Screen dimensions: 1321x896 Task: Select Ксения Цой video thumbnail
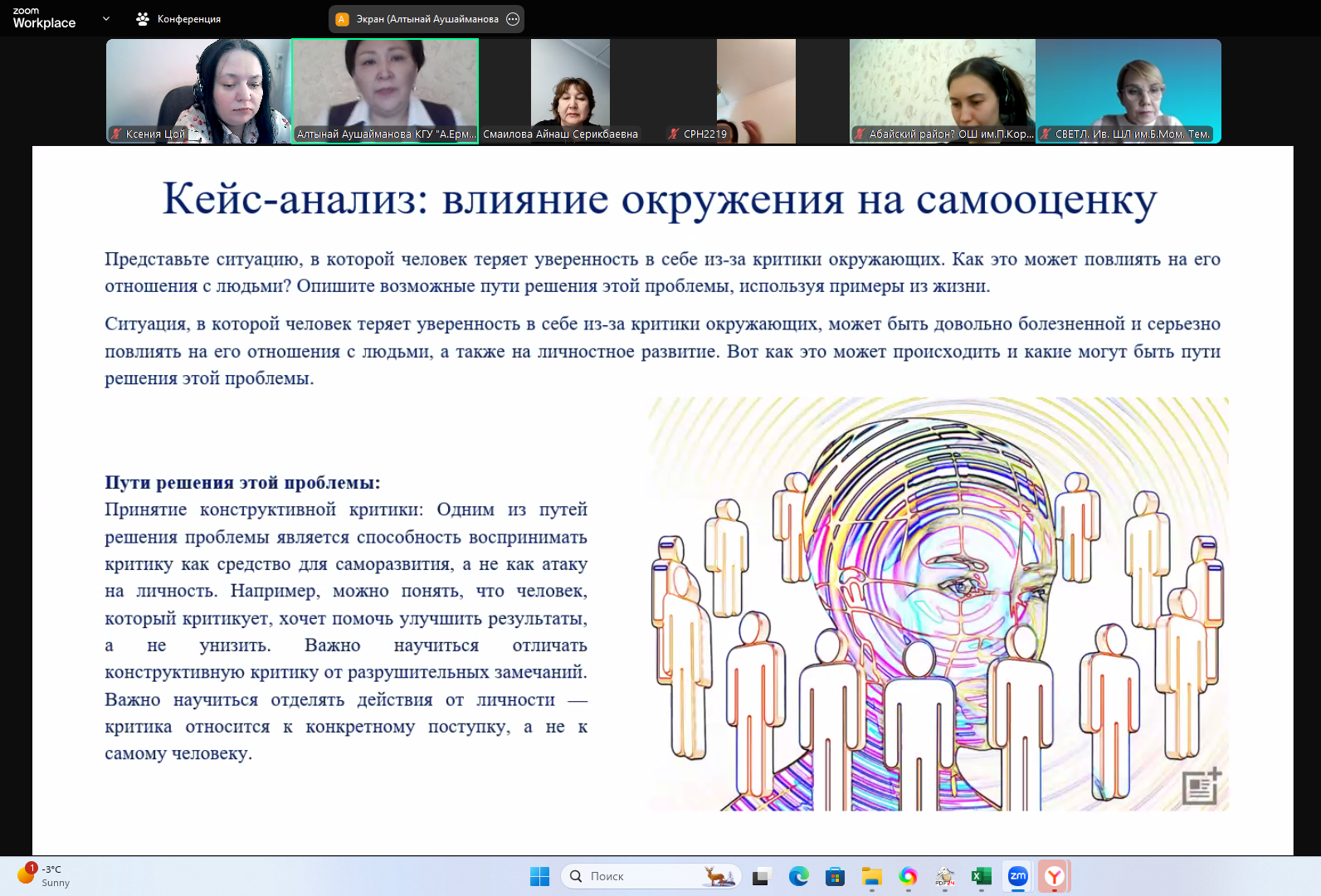pyautogui.click(x=198, y=90)
